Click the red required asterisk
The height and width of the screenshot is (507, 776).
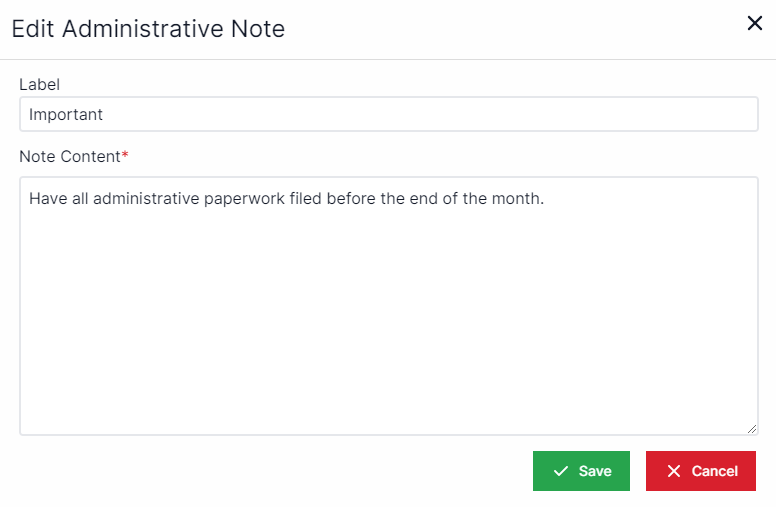(125, 155)
